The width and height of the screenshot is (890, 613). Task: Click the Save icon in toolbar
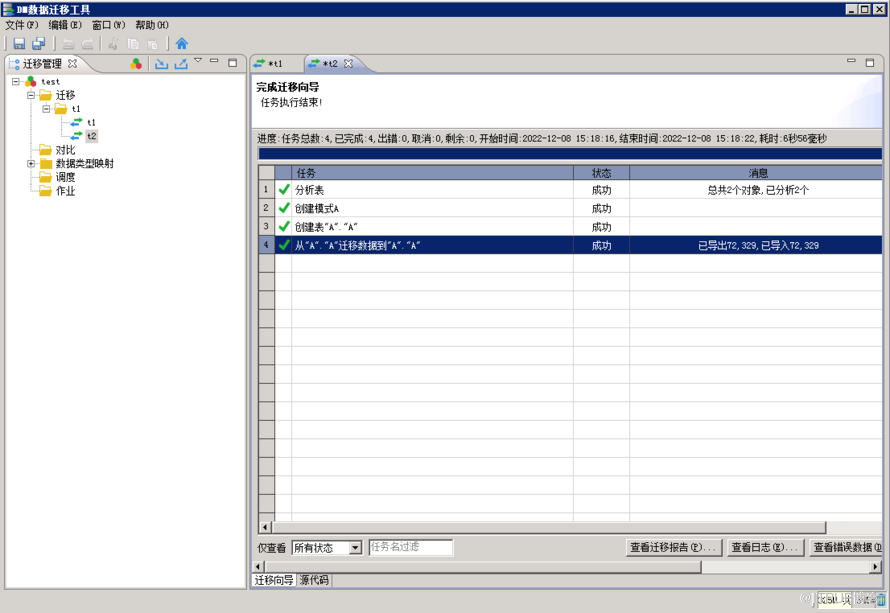pyautogui.click(x=19, y=44)
